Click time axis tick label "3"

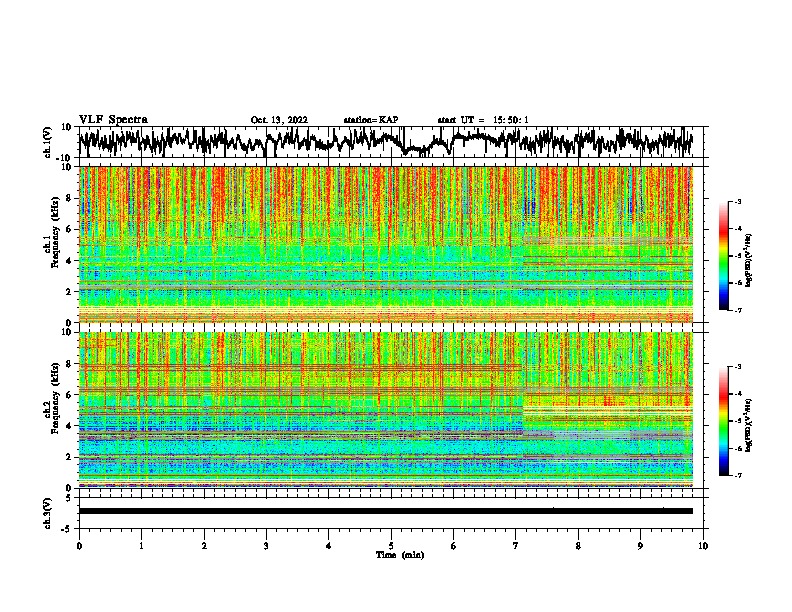[x=266, y=546]
